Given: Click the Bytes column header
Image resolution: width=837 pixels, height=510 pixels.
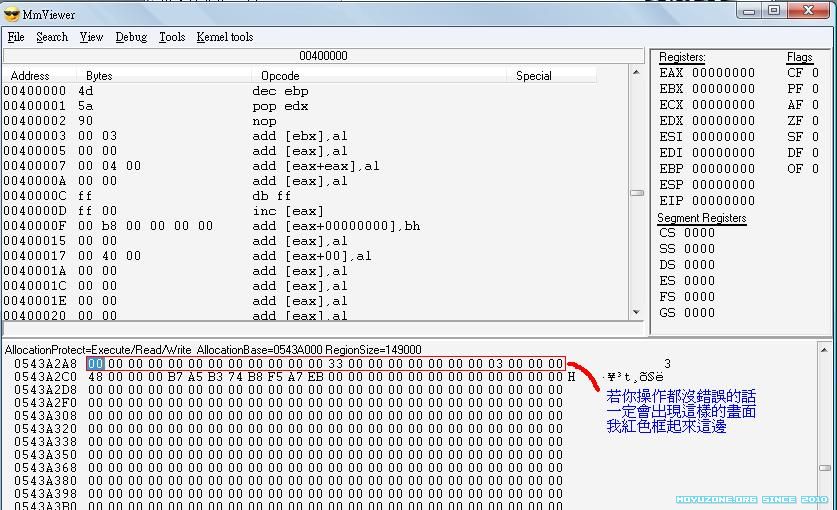Looking at the screenshot, I should 99,75.
